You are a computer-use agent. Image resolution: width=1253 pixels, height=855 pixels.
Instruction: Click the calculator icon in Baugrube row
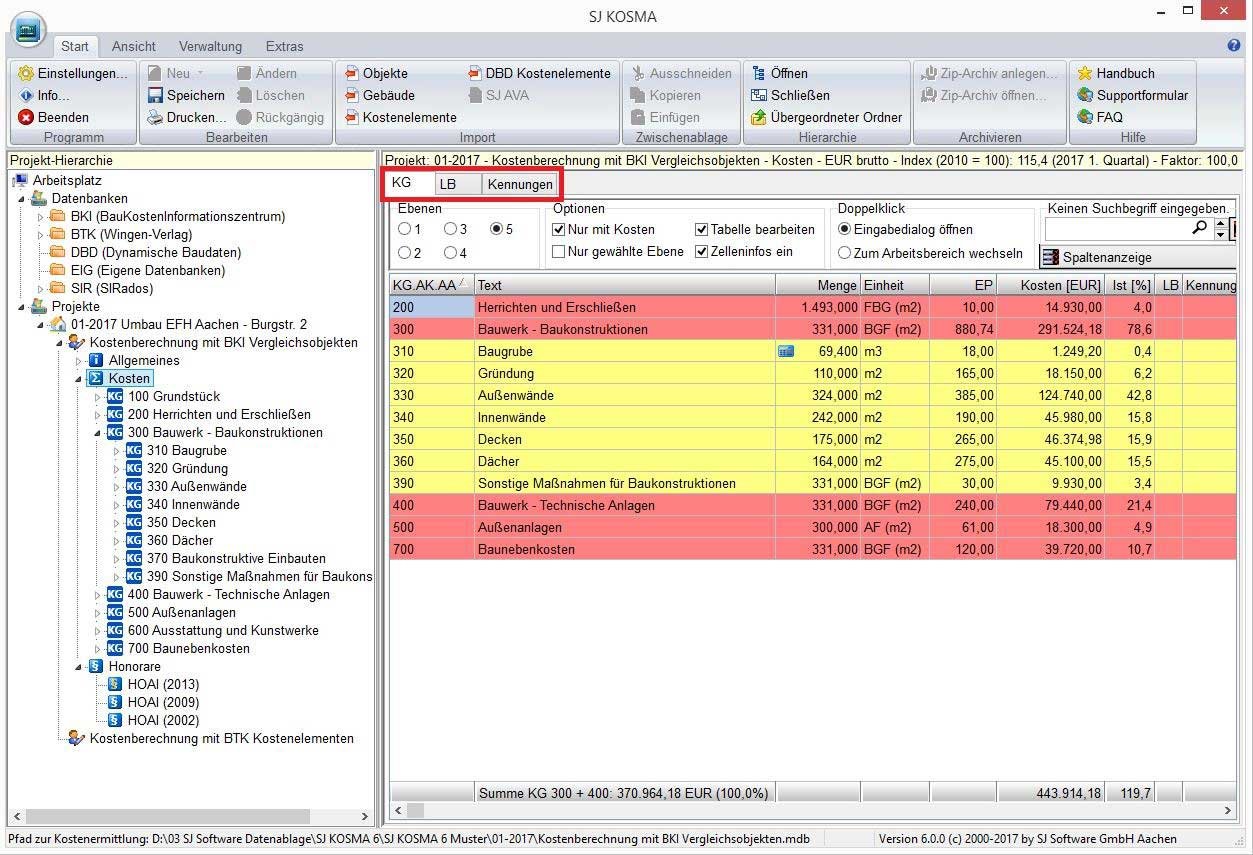pos(786,351)
